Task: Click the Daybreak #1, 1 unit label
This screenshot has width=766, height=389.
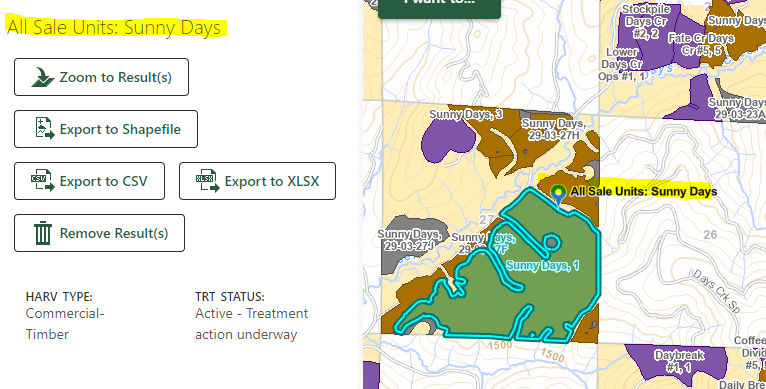Action: pyautogui.click(x=679, y=361)
